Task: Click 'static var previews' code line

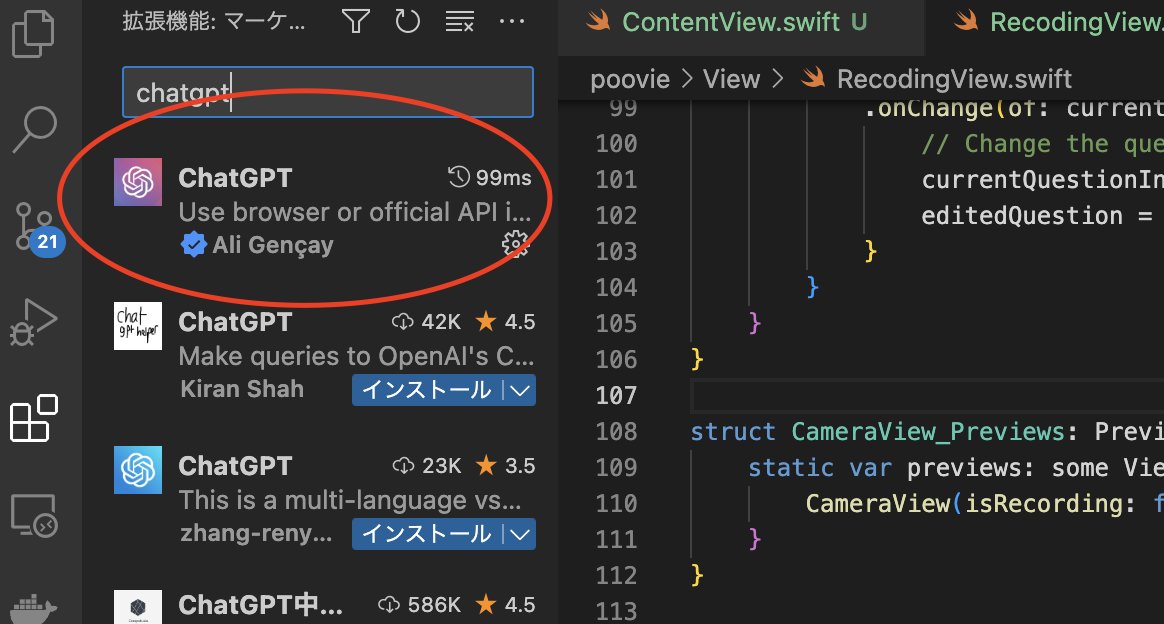Action: (x=955, y=467)
